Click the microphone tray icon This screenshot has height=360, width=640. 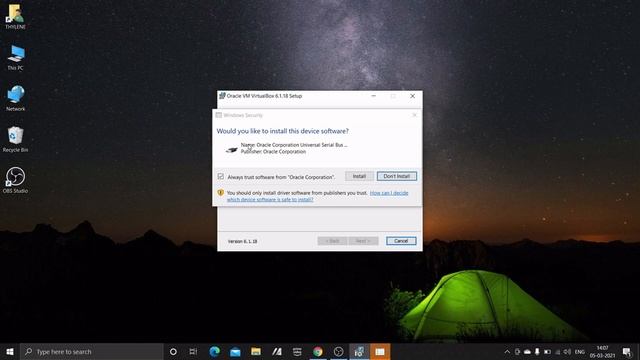click(x=537, y=351)
